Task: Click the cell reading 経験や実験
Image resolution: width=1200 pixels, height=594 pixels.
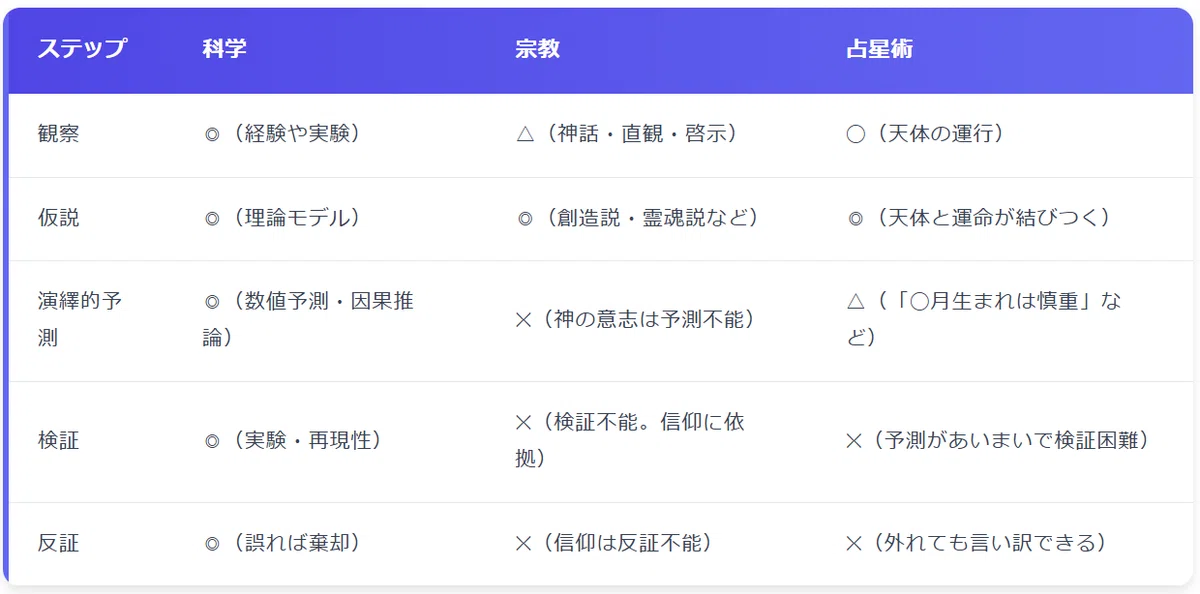Action: pos(281,134)
